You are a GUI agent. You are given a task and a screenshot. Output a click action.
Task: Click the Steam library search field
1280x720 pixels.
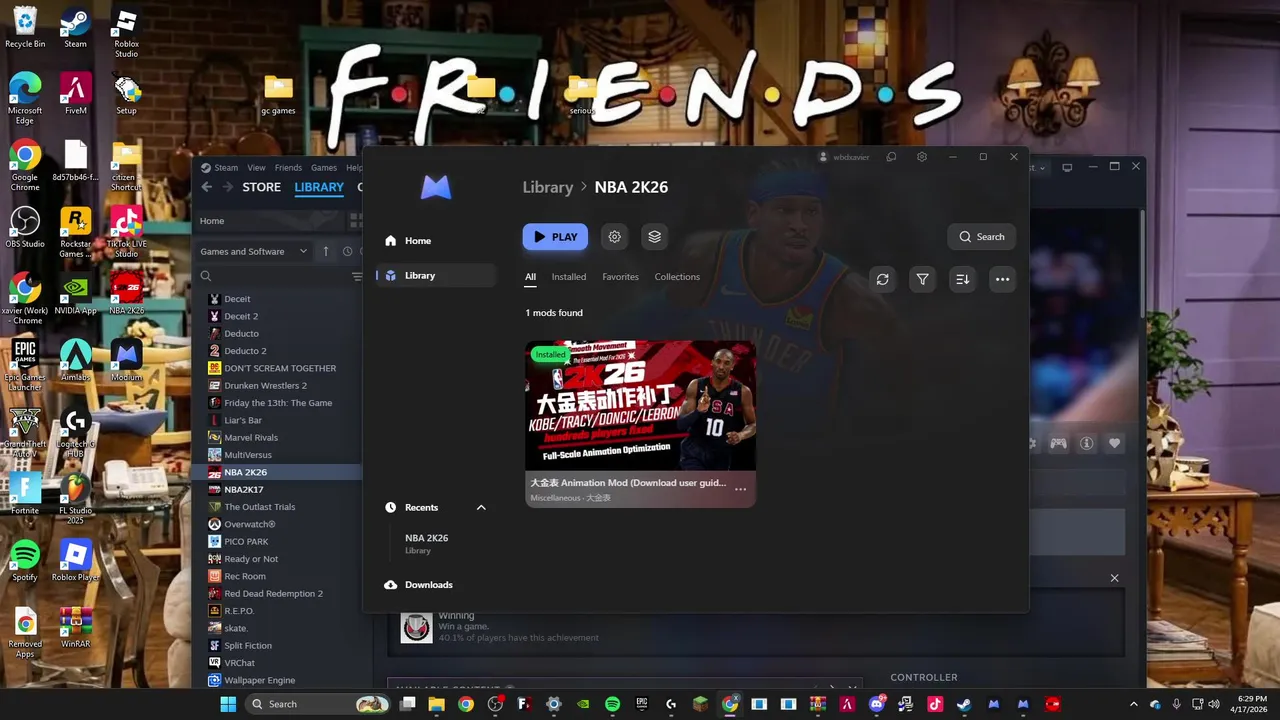point(275,277)
